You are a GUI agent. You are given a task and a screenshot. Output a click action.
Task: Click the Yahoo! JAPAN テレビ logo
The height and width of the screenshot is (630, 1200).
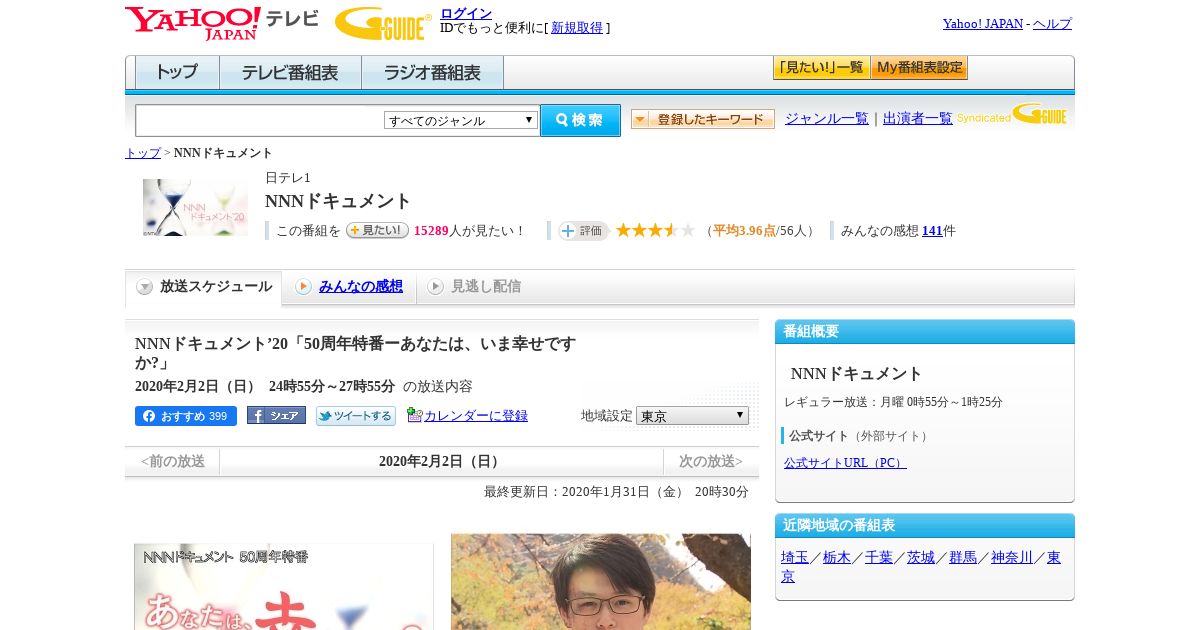(x=222, y=23)
